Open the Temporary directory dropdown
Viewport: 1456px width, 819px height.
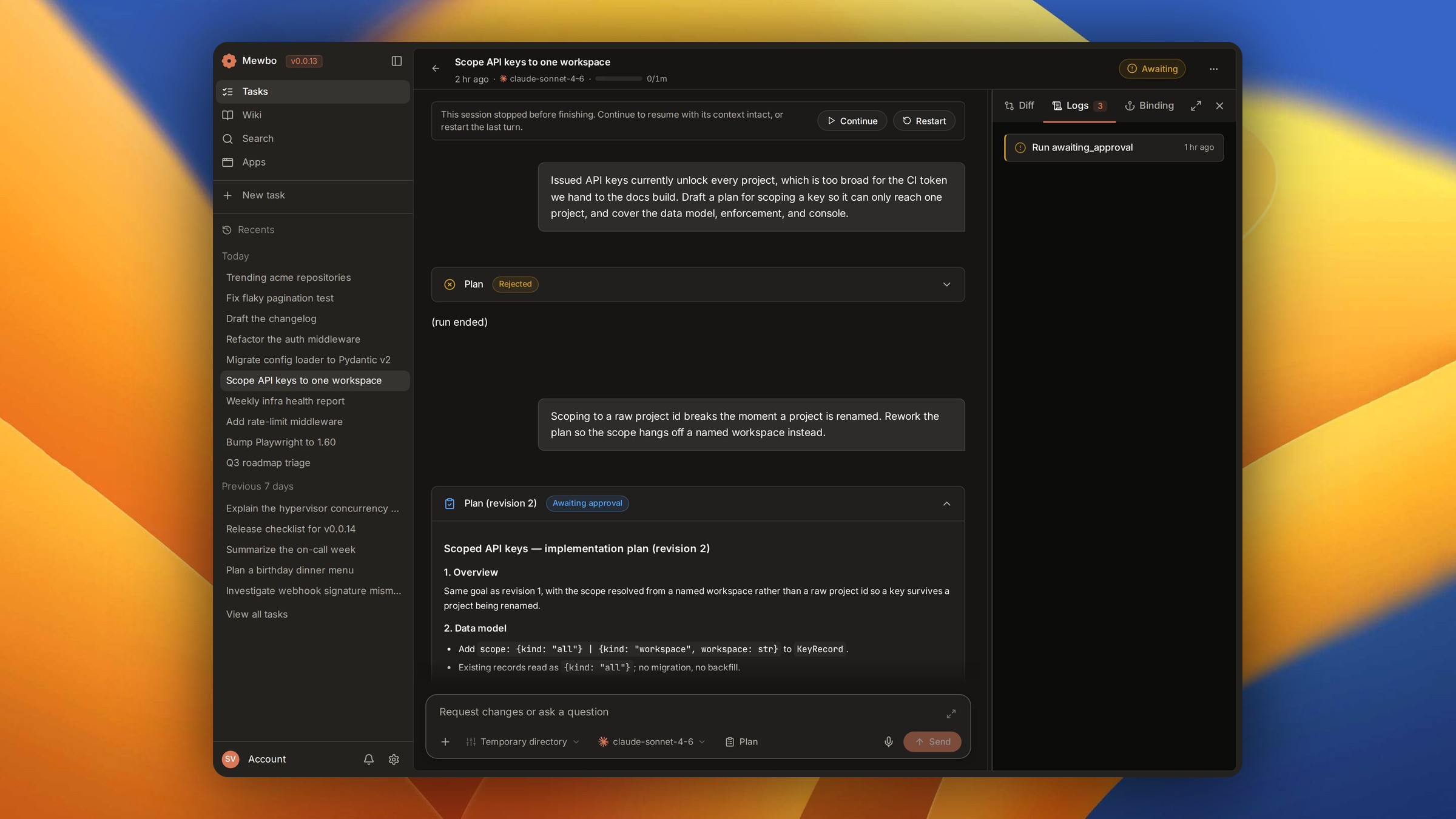click(522, 741)
